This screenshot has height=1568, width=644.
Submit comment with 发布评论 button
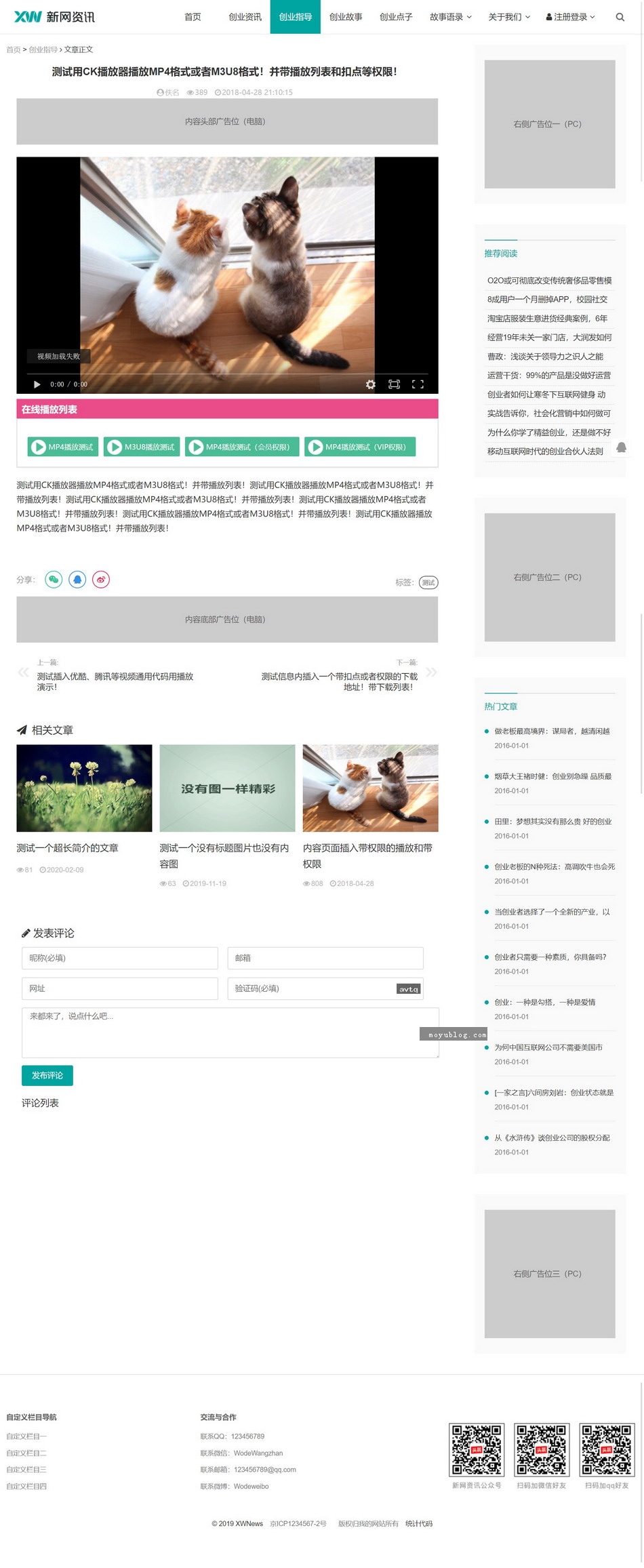click(x=47, y=1075)
